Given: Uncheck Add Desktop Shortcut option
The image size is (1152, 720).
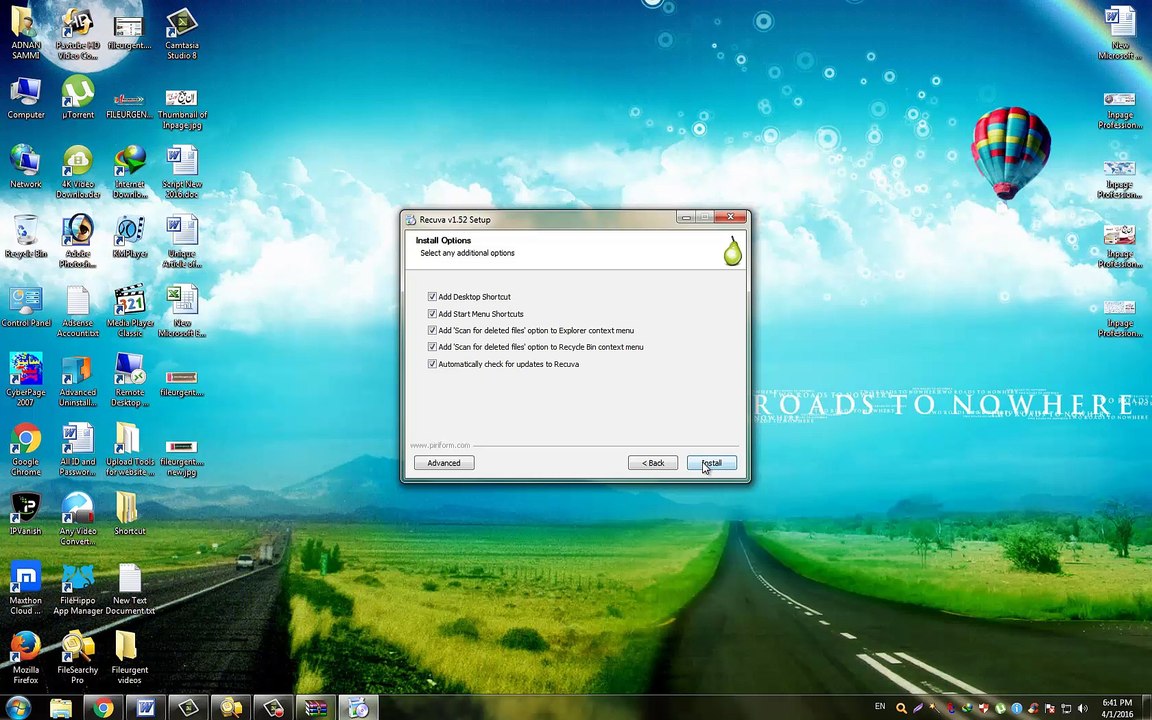Looking at the screenshot, I should (432, 297).
